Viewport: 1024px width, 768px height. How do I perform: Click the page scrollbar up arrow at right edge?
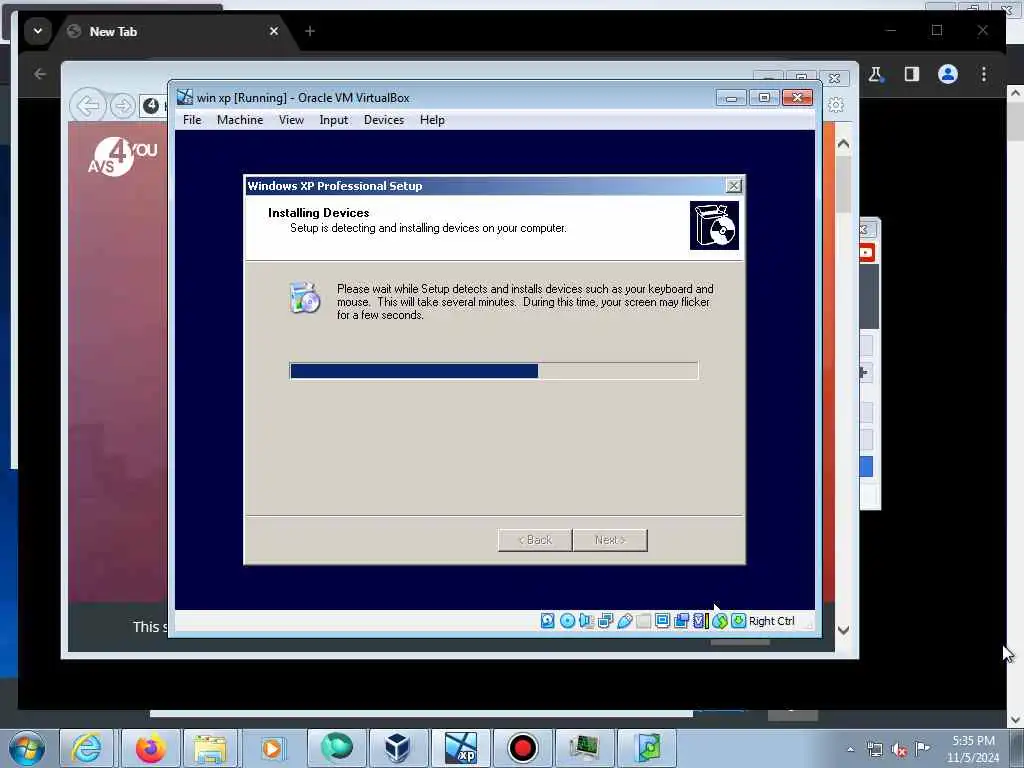[x=1015, y=93]
